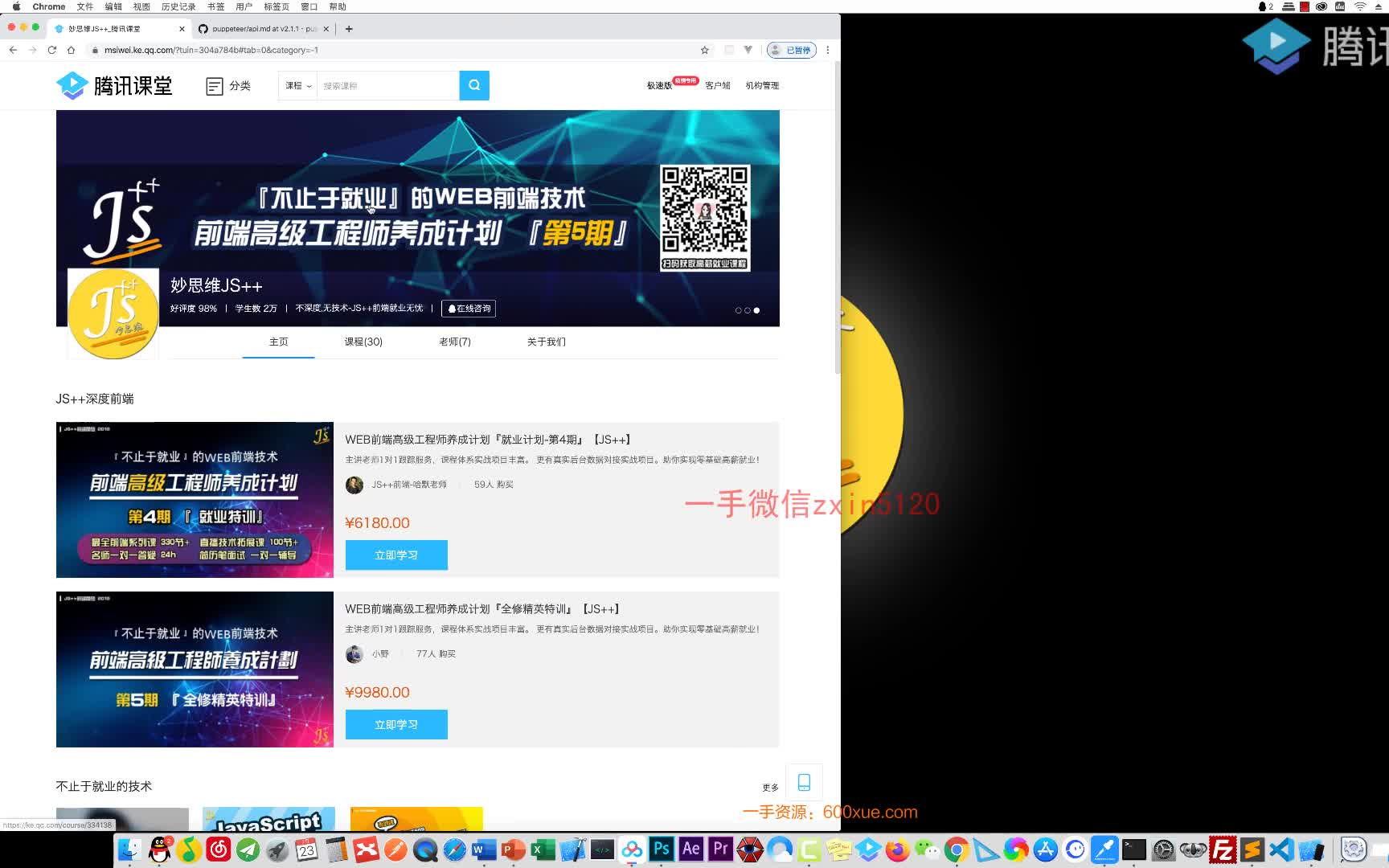Launch Premiere Pro from the dock
Screen dimensions: 1389x868
[721, 850]
